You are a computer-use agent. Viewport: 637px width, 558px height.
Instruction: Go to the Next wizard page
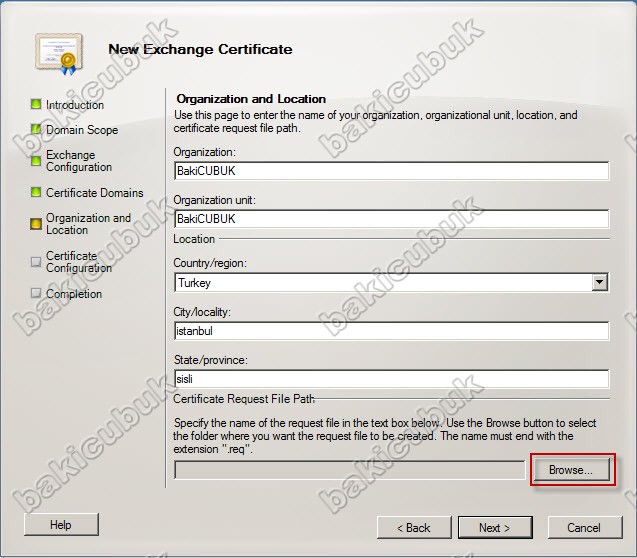[x=495, y=528]
